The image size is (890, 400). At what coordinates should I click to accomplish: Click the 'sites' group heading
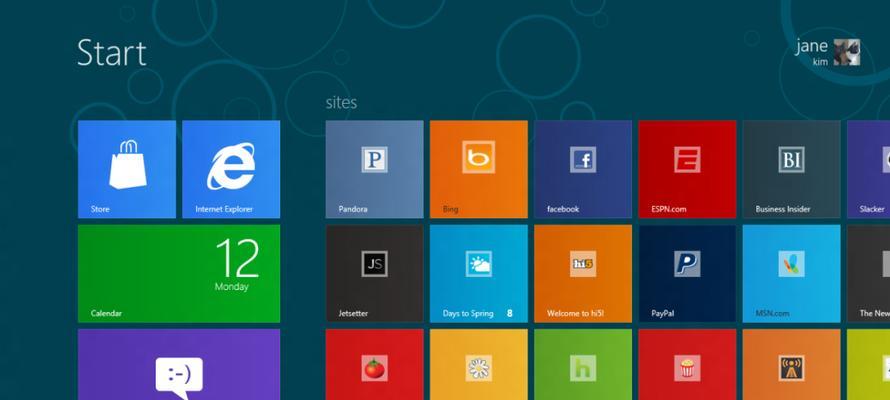341,103
